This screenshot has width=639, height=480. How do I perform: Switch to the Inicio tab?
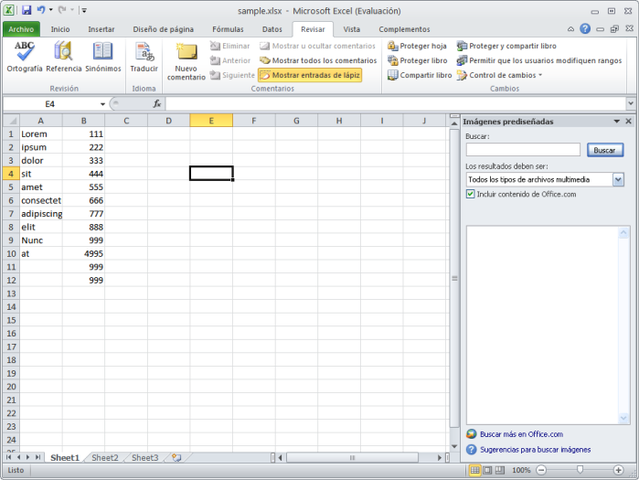click(x=60, y=29)
